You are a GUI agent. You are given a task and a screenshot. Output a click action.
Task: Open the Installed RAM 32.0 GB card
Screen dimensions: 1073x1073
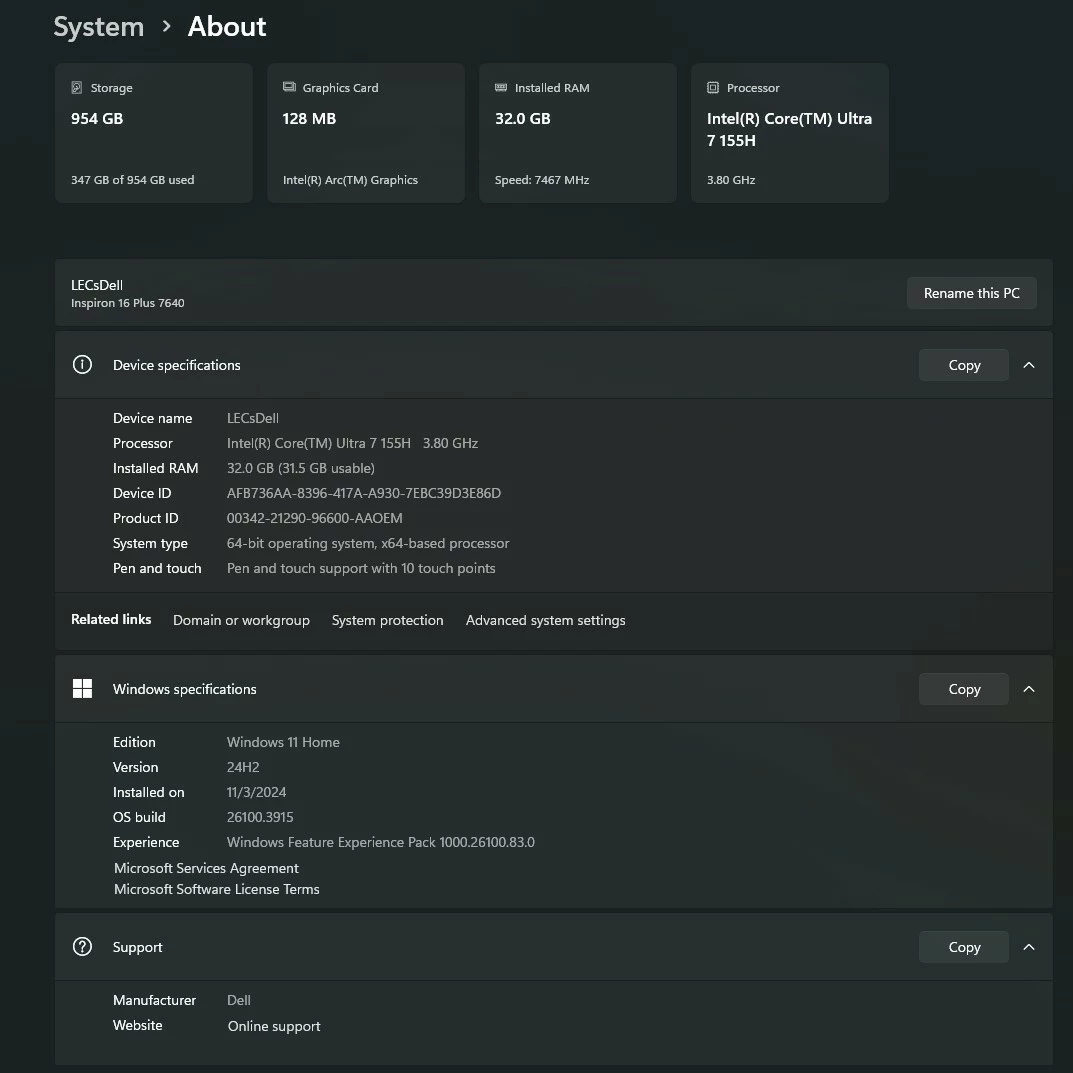(x=578, y=133)
